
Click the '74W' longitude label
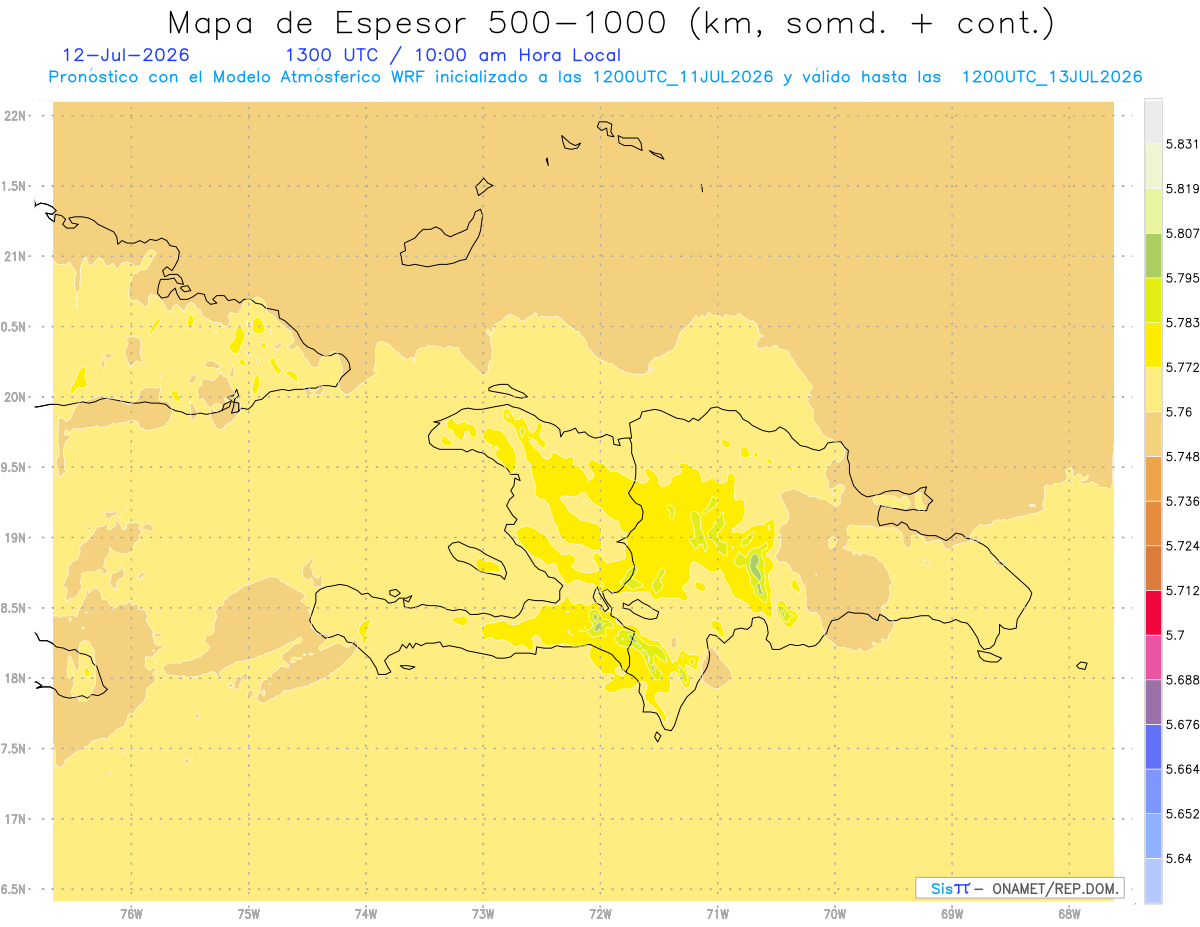(x=366, y=914)
